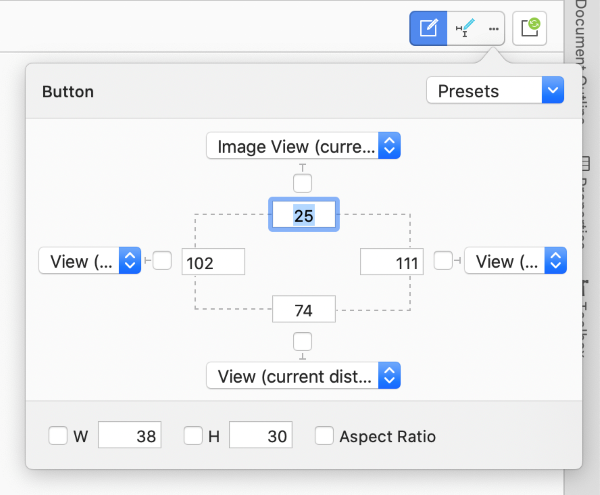
Task: Enable the right constraint checkbox
Action: pyautogui.click(x=443, y=261)
